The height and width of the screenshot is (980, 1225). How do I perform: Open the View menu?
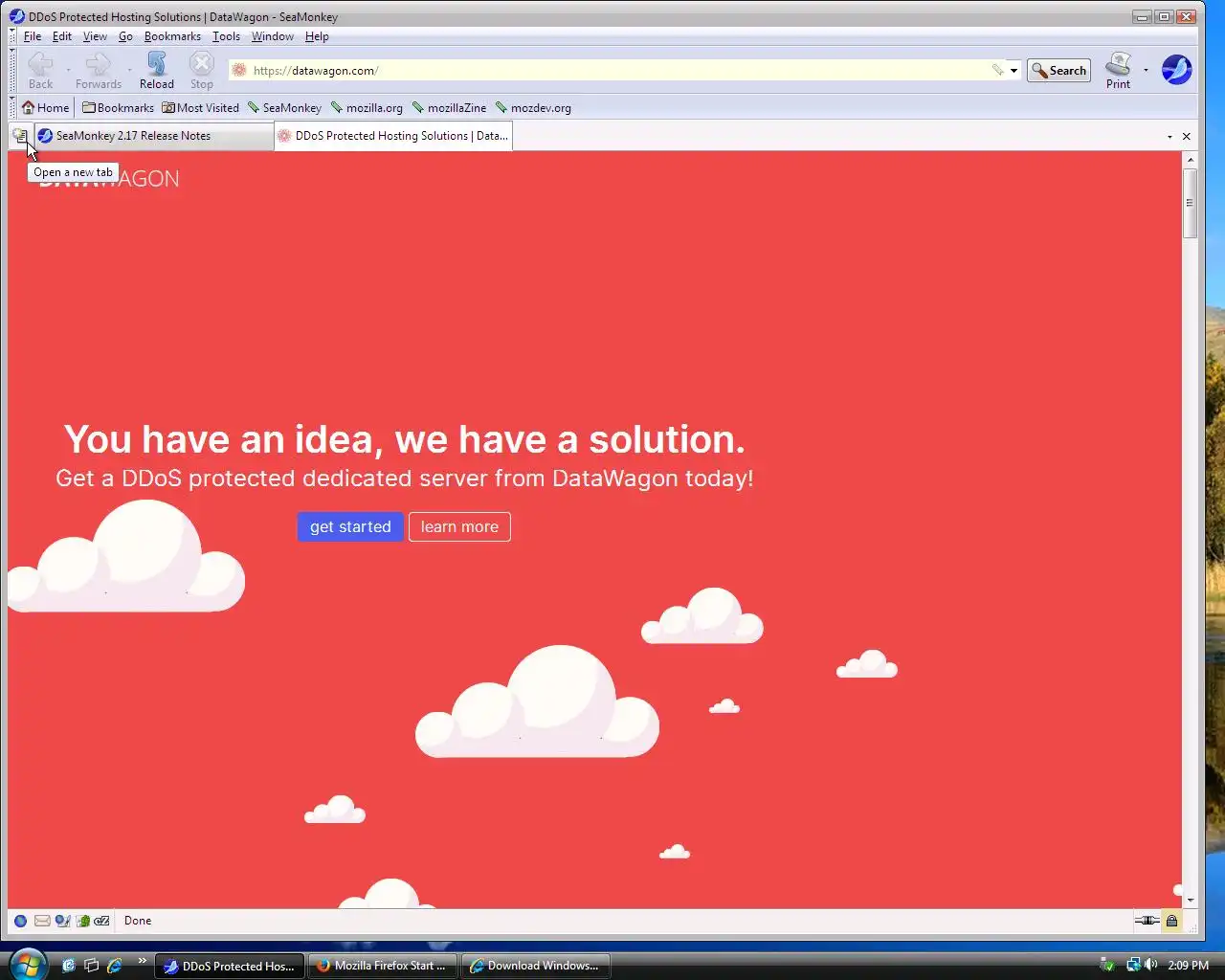click(95, 36)
